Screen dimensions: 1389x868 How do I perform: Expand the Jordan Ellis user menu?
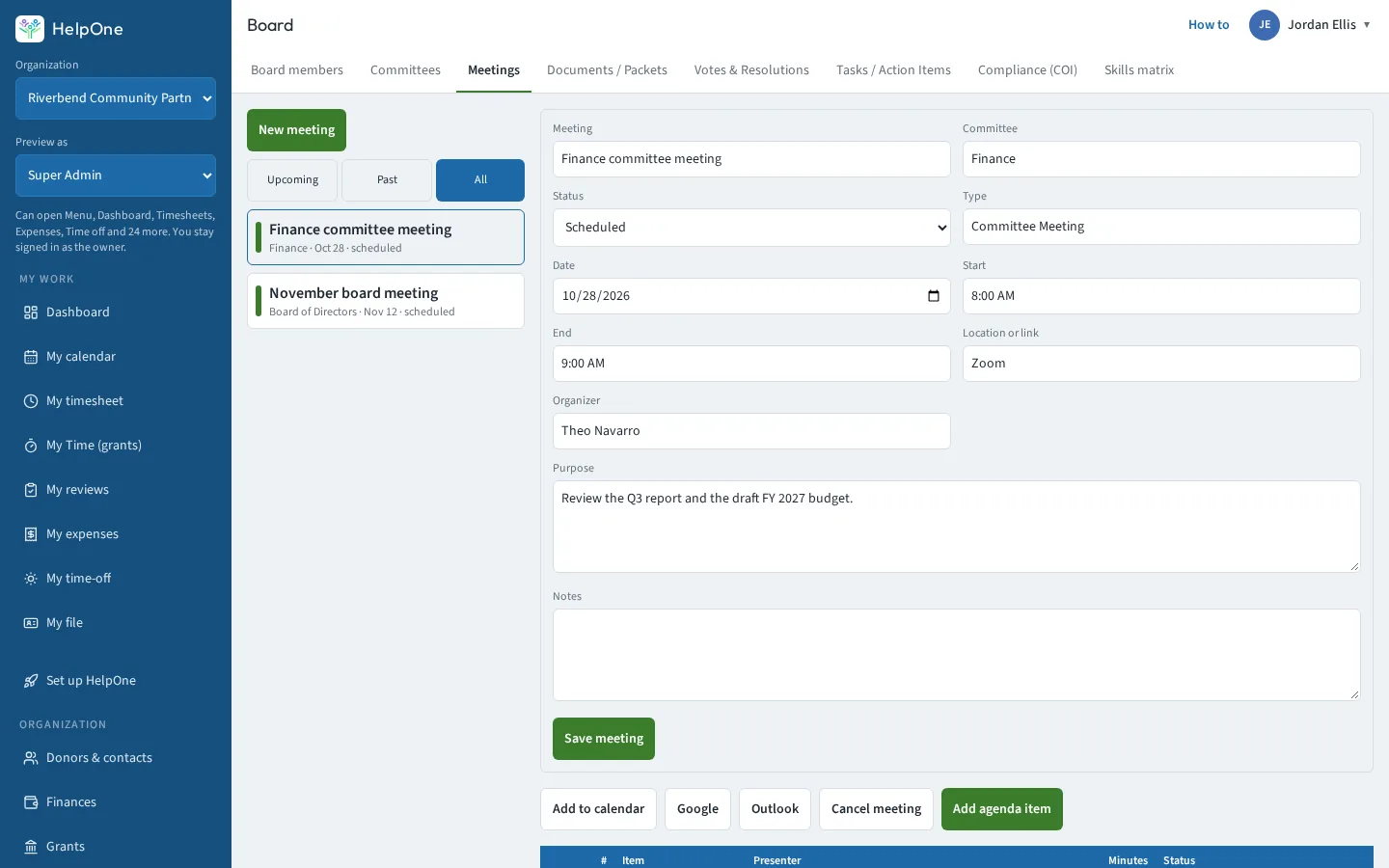point(1310,25)
